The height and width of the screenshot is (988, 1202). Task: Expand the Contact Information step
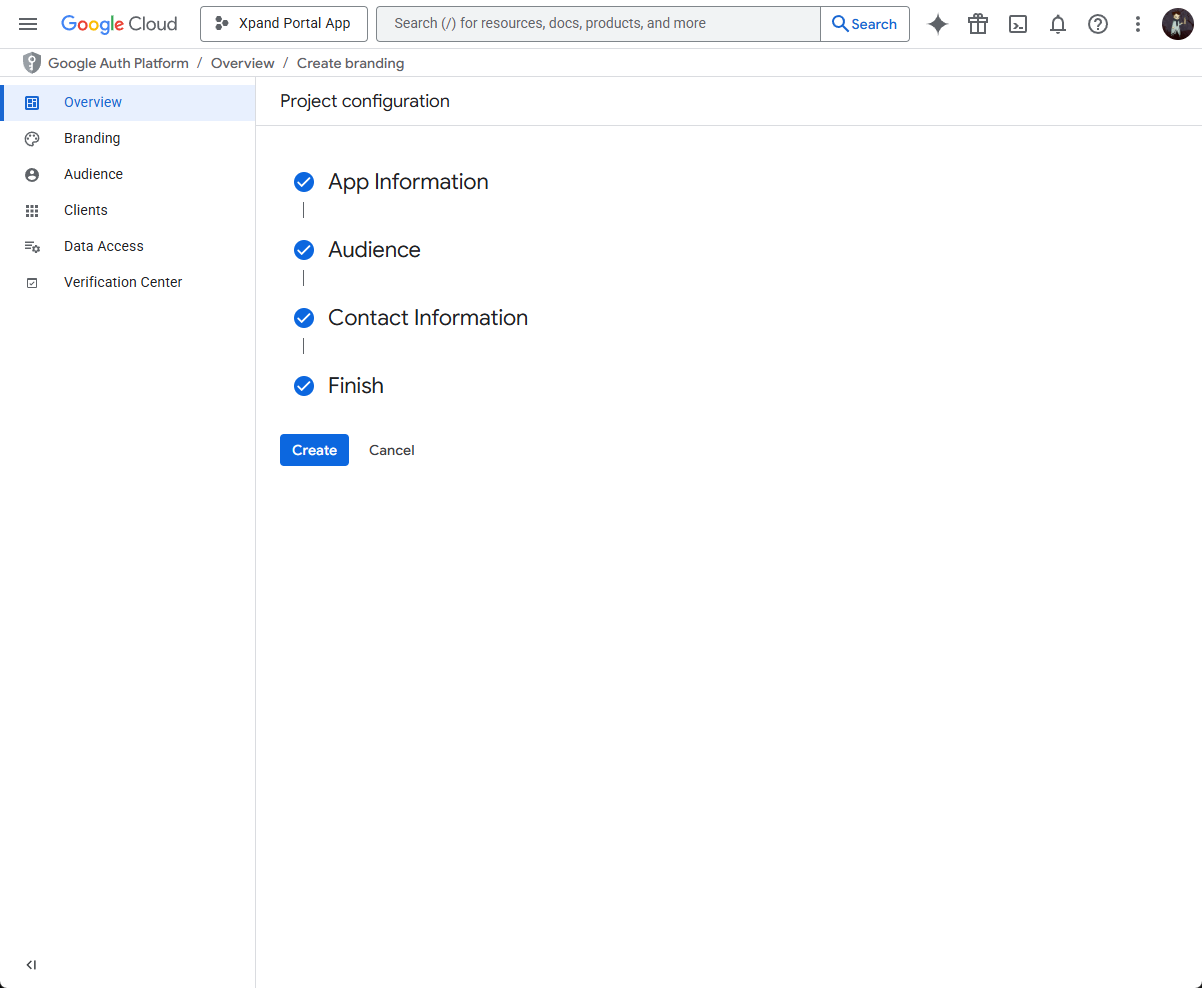click(x=427, y=318)
